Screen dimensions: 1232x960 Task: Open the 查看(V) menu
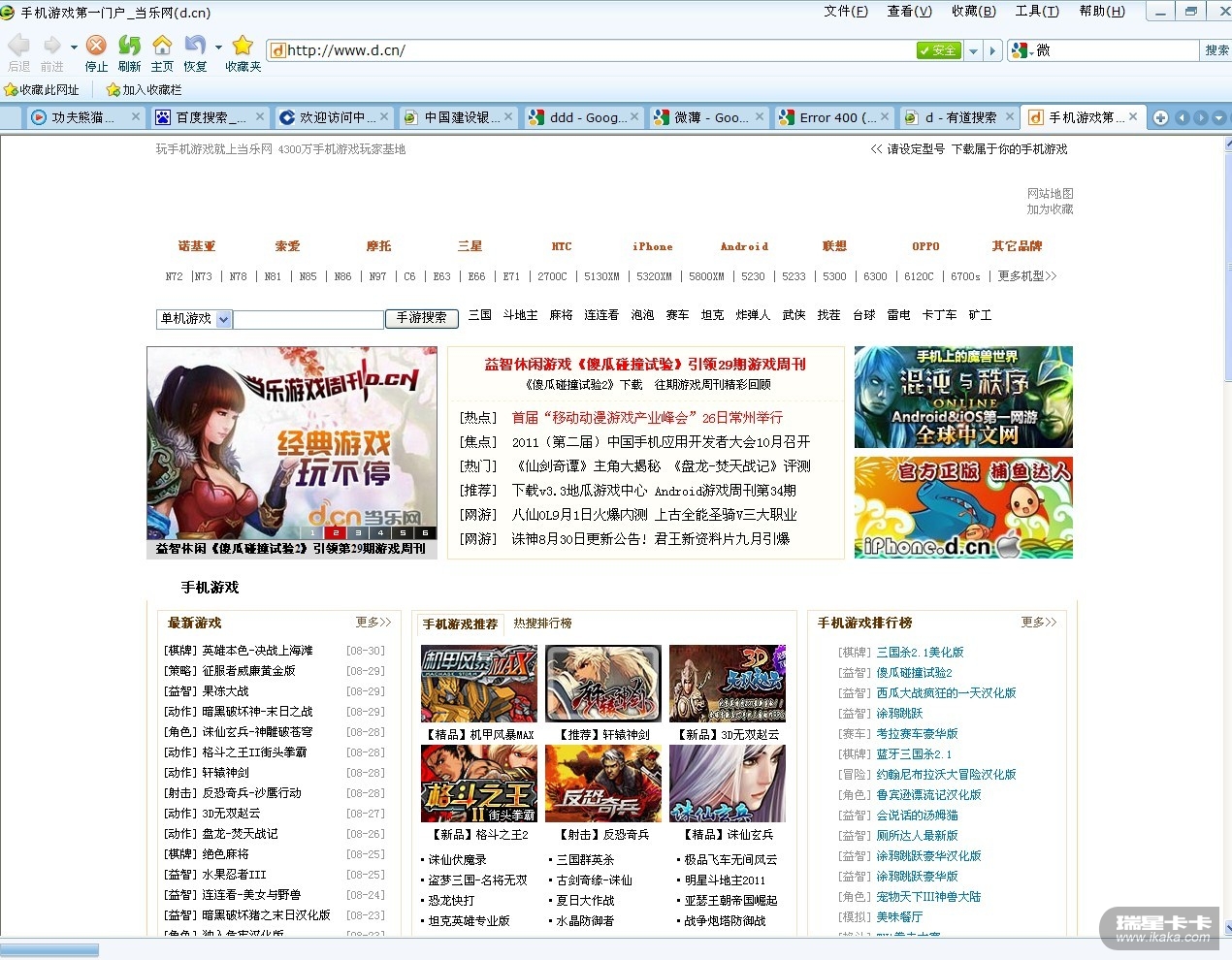pos(910,12)
